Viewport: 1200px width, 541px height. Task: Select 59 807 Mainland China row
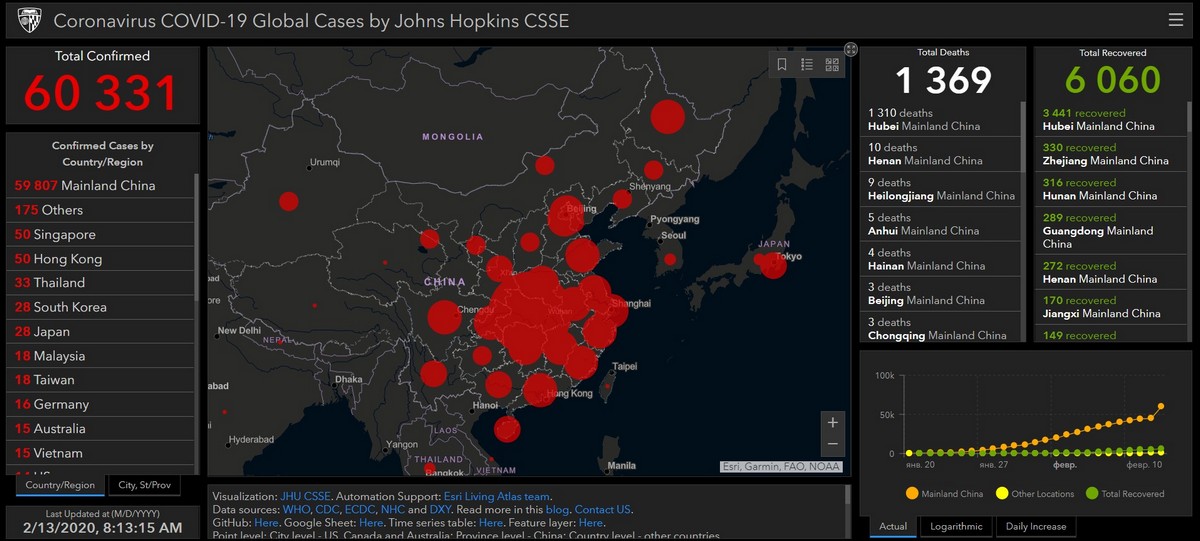coord(100,185)
